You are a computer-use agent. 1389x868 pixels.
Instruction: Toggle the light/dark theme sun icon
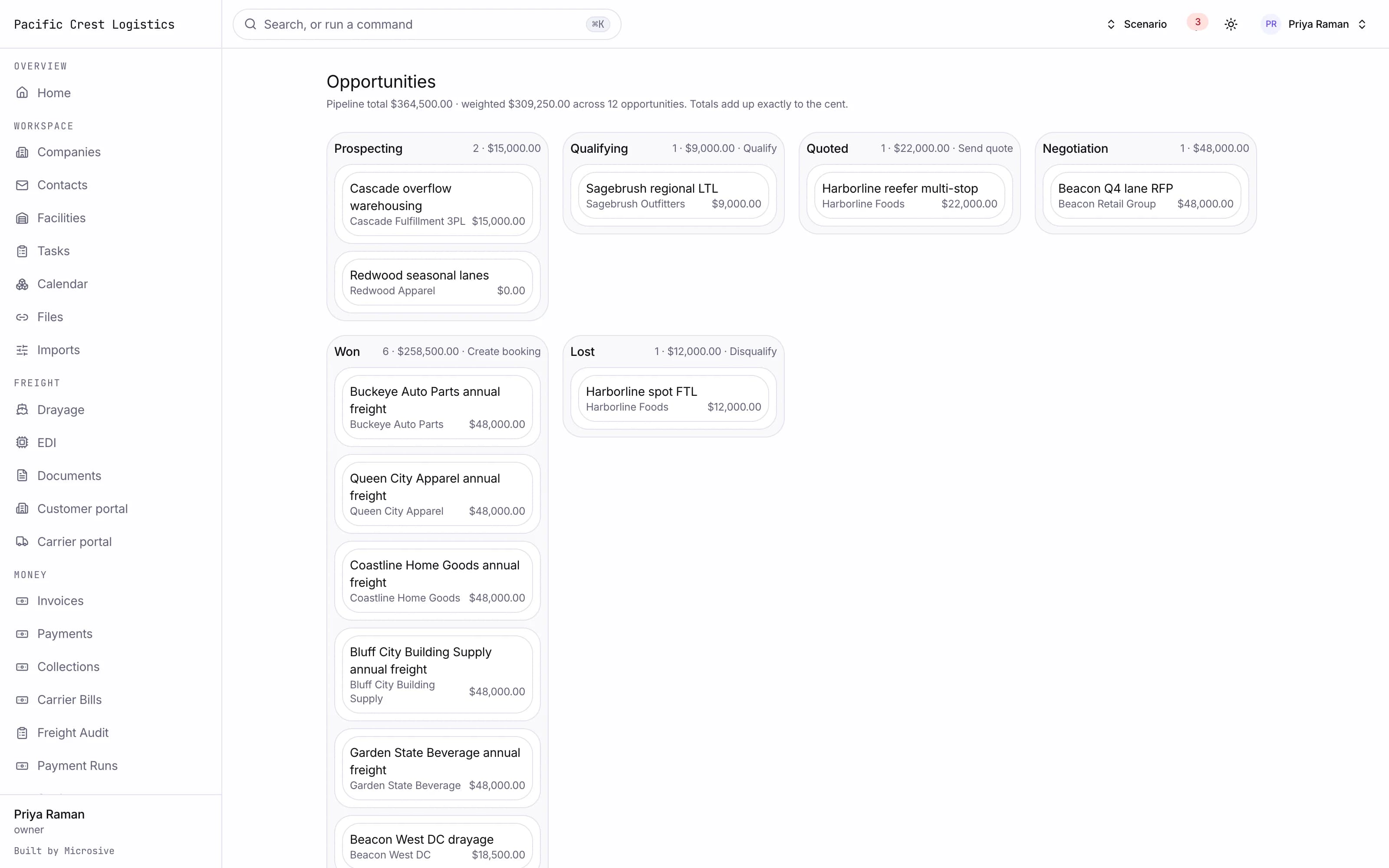coord(1231,24)
